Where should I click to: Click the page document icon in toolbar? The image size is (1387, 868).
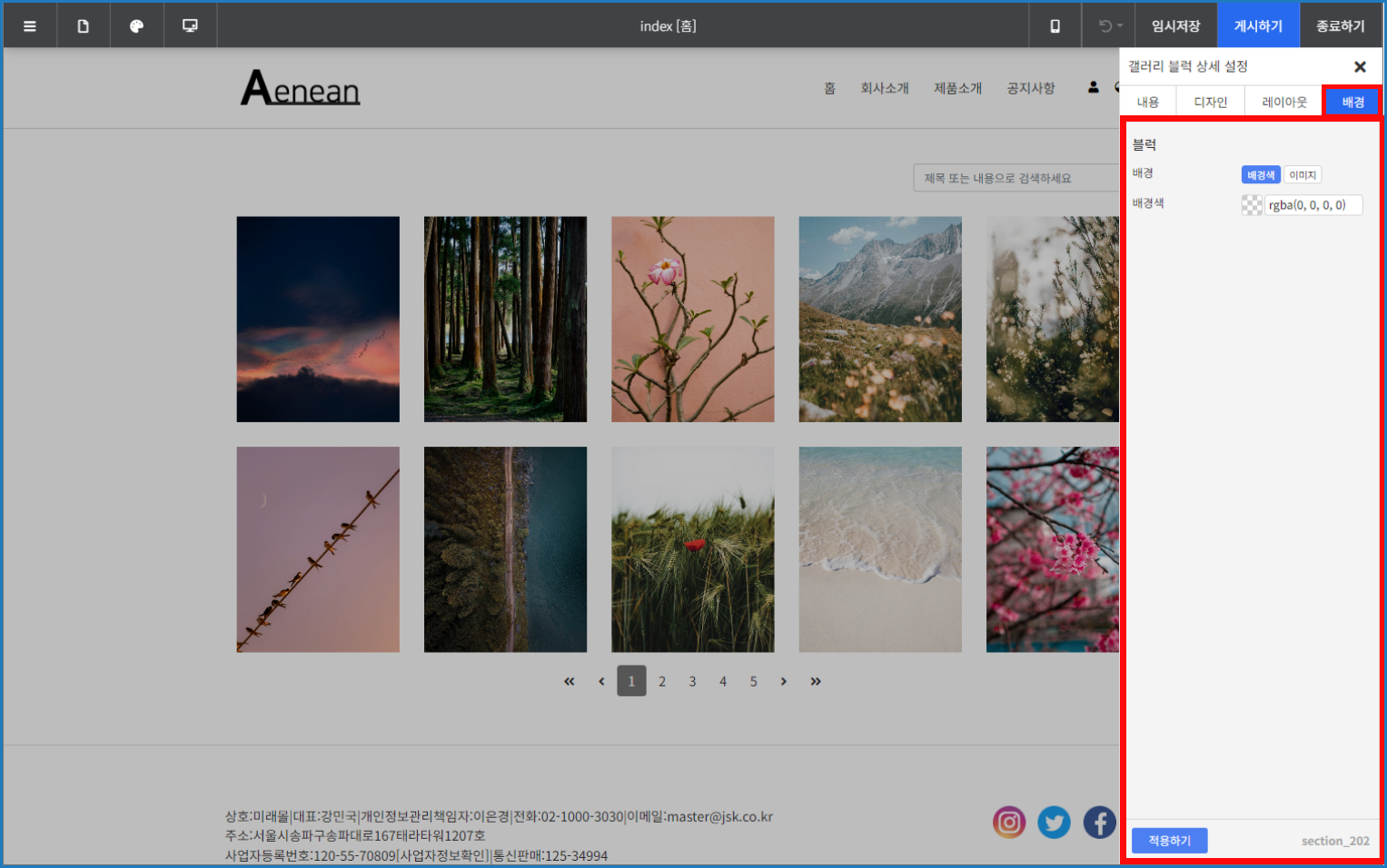[x=83, y=26]
